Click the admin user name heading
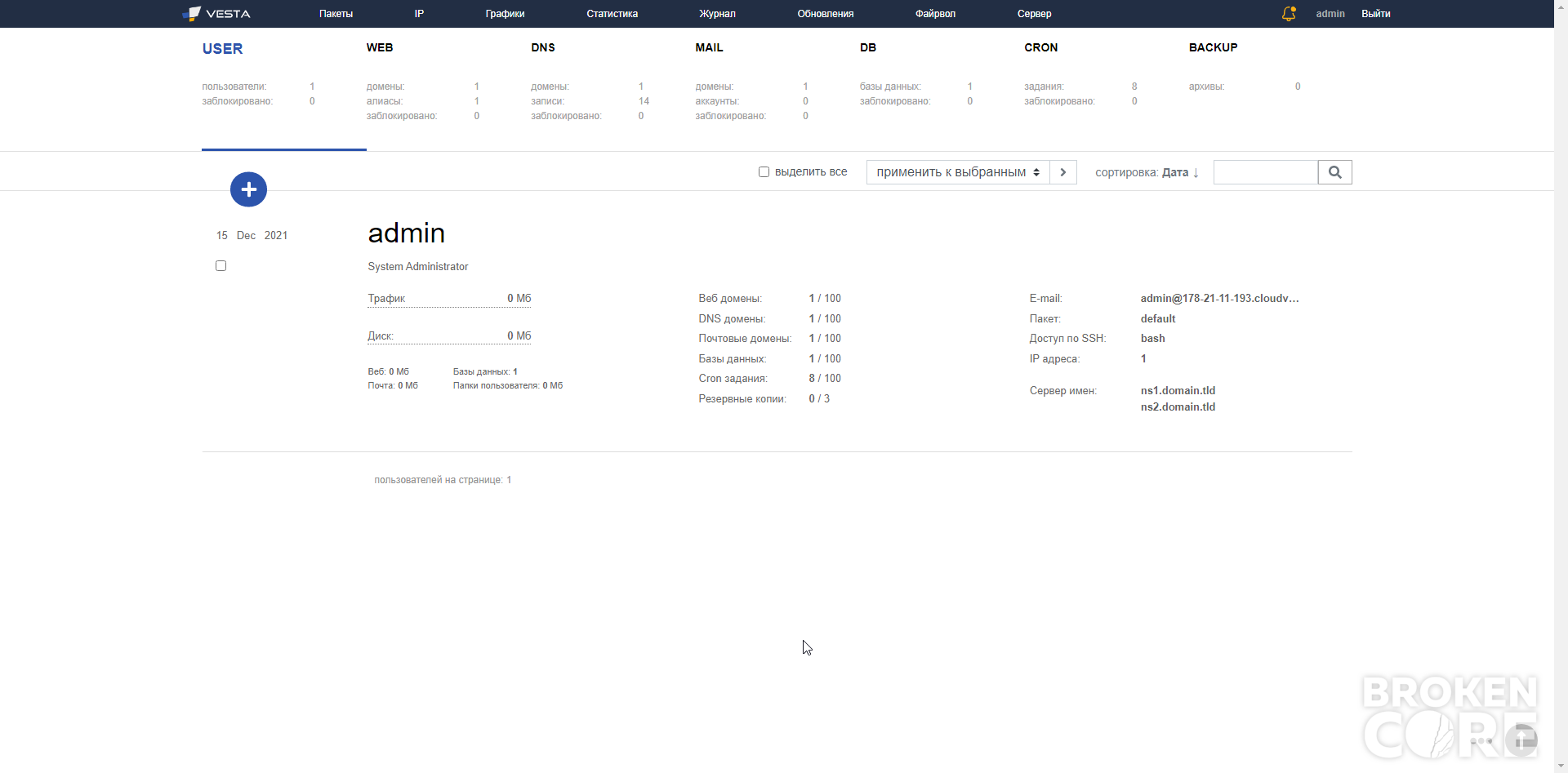 [x=406, y=233]
